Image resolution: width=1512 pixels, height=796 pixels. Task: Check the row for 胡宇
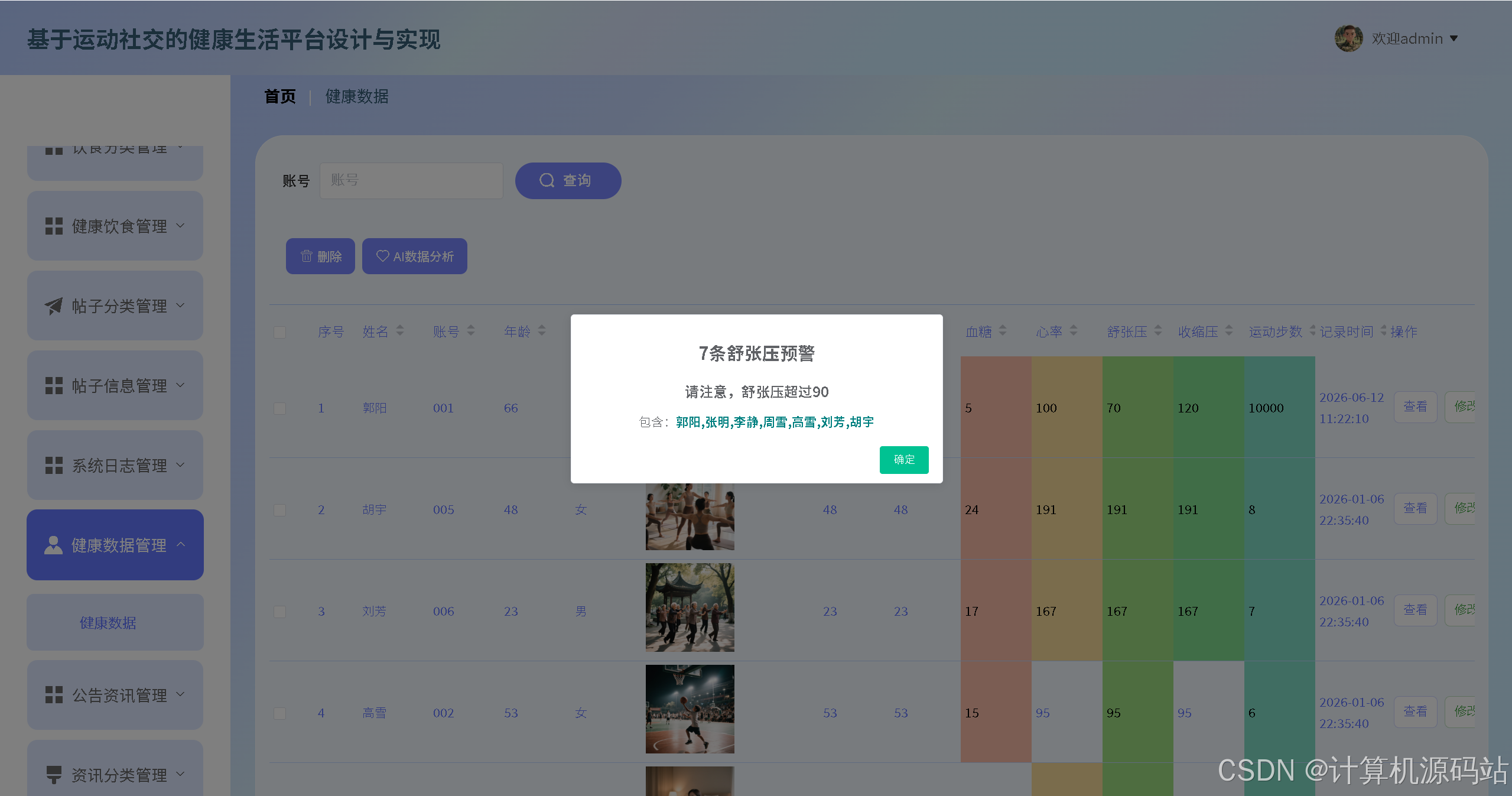(x=280, y=510)
